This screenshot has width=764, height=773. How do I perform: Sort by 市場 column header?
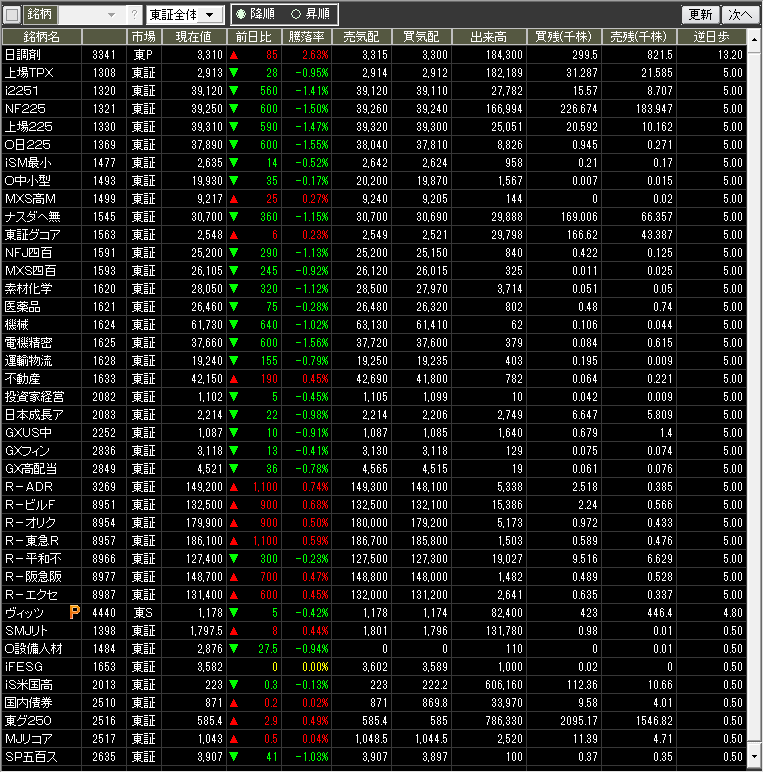144,36
